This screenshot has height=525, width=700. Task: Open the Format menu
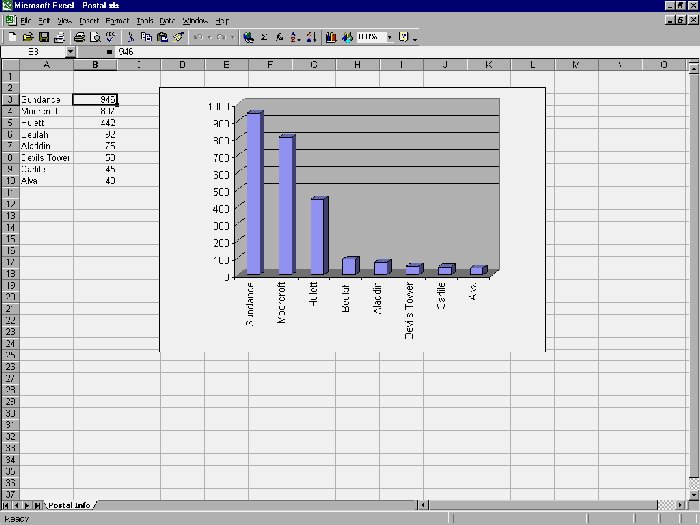[x=117, y=20]
